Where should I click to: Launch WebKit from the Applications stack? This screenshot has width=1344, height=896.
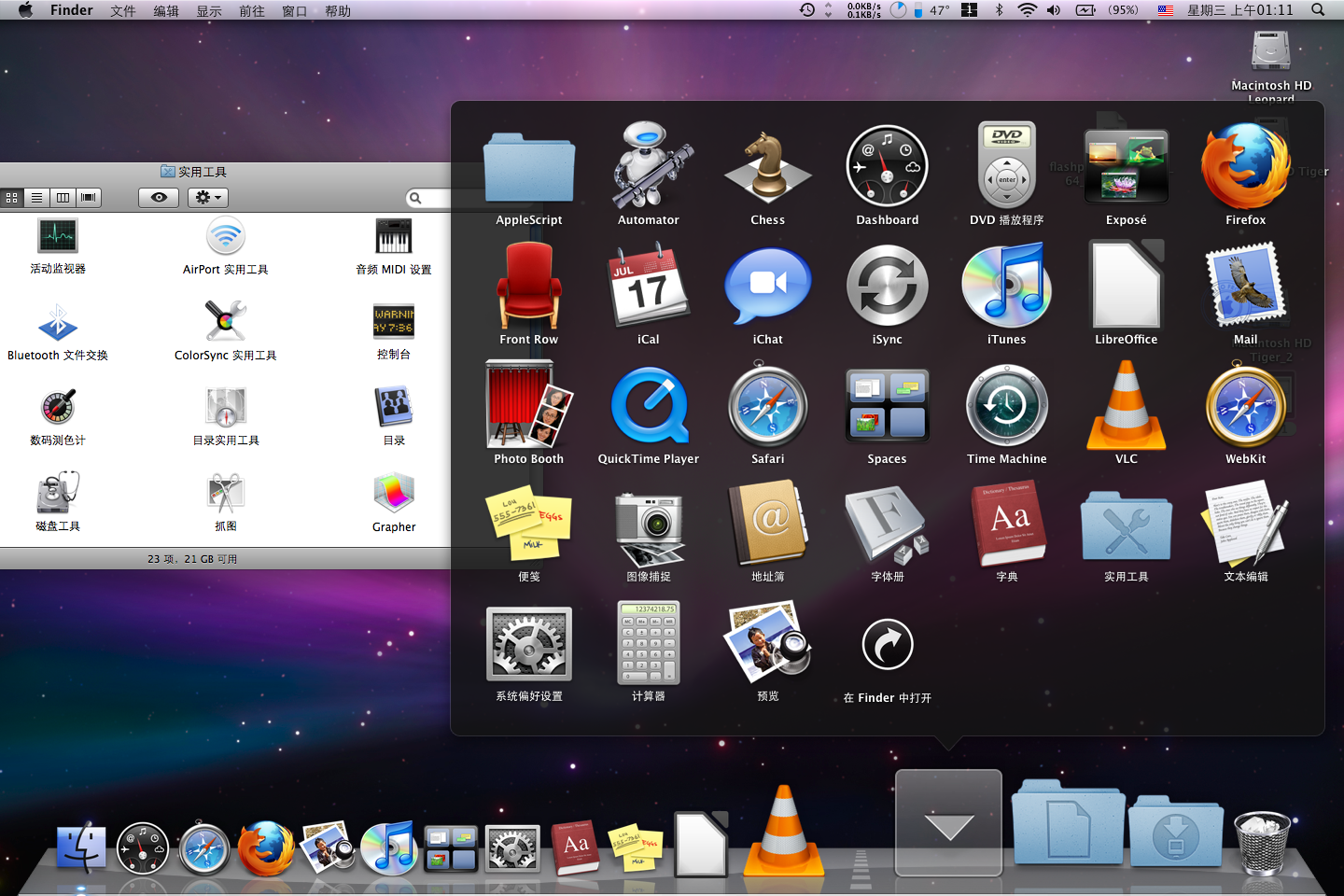(x=1245, y=405)
